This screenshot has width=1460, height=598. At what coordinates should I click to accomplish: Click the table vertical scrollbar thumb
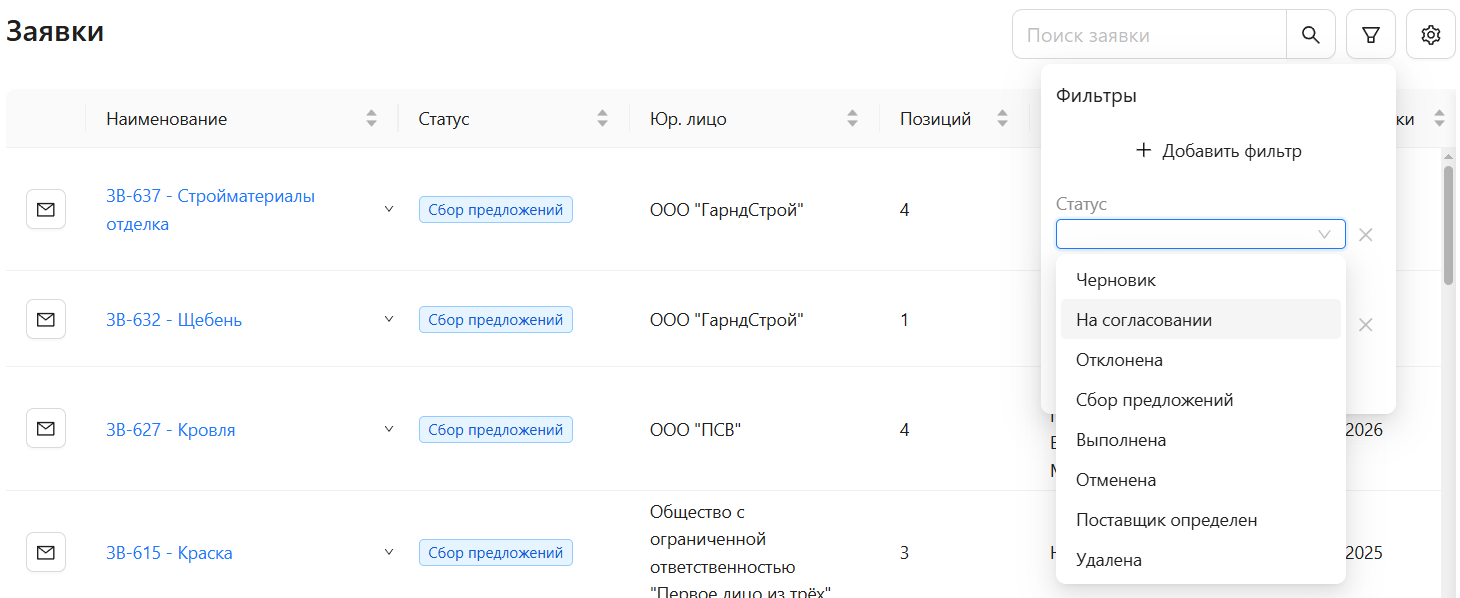click(x=1448, y=225)
